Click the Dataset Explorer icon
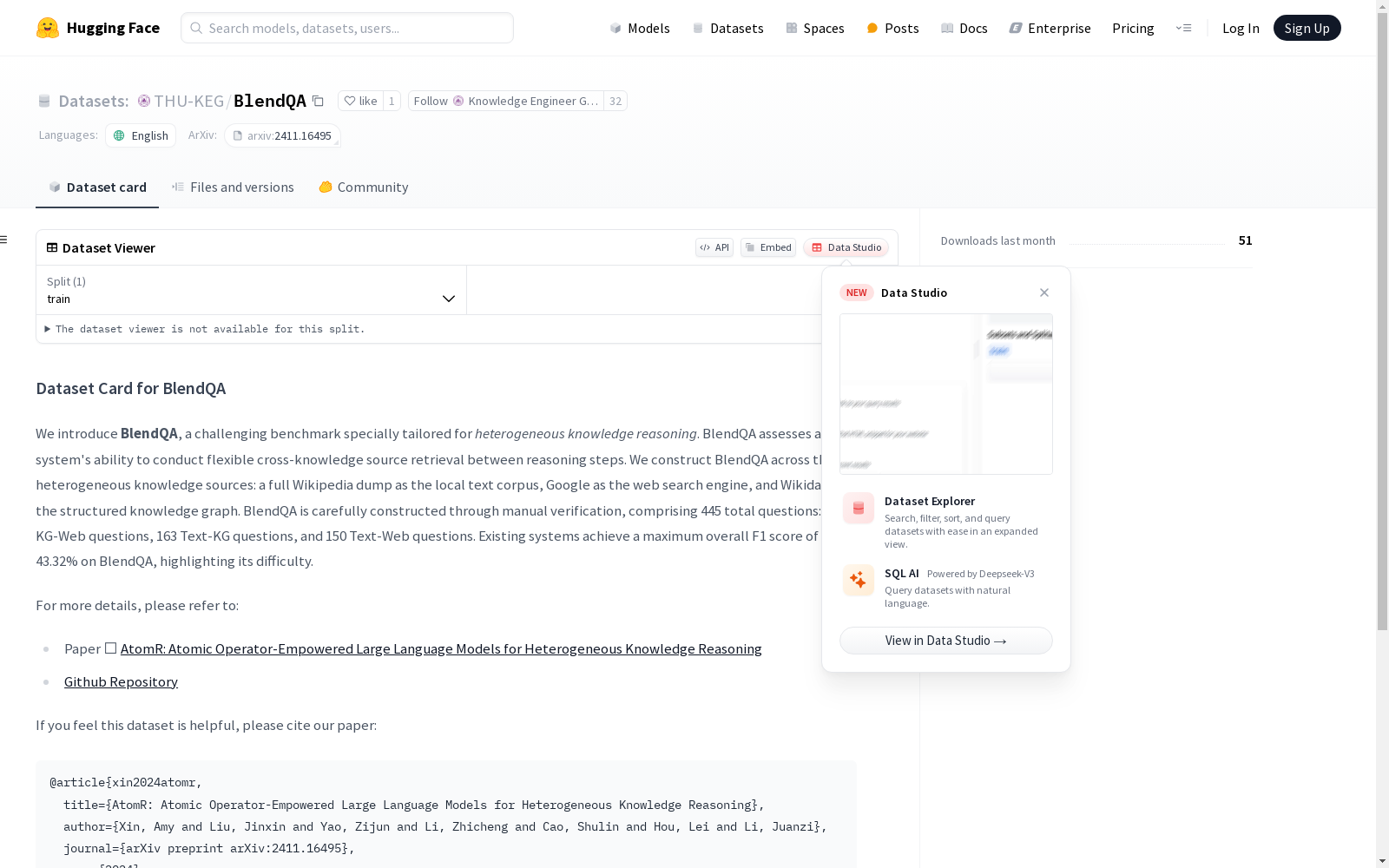 tap(859, 509)
